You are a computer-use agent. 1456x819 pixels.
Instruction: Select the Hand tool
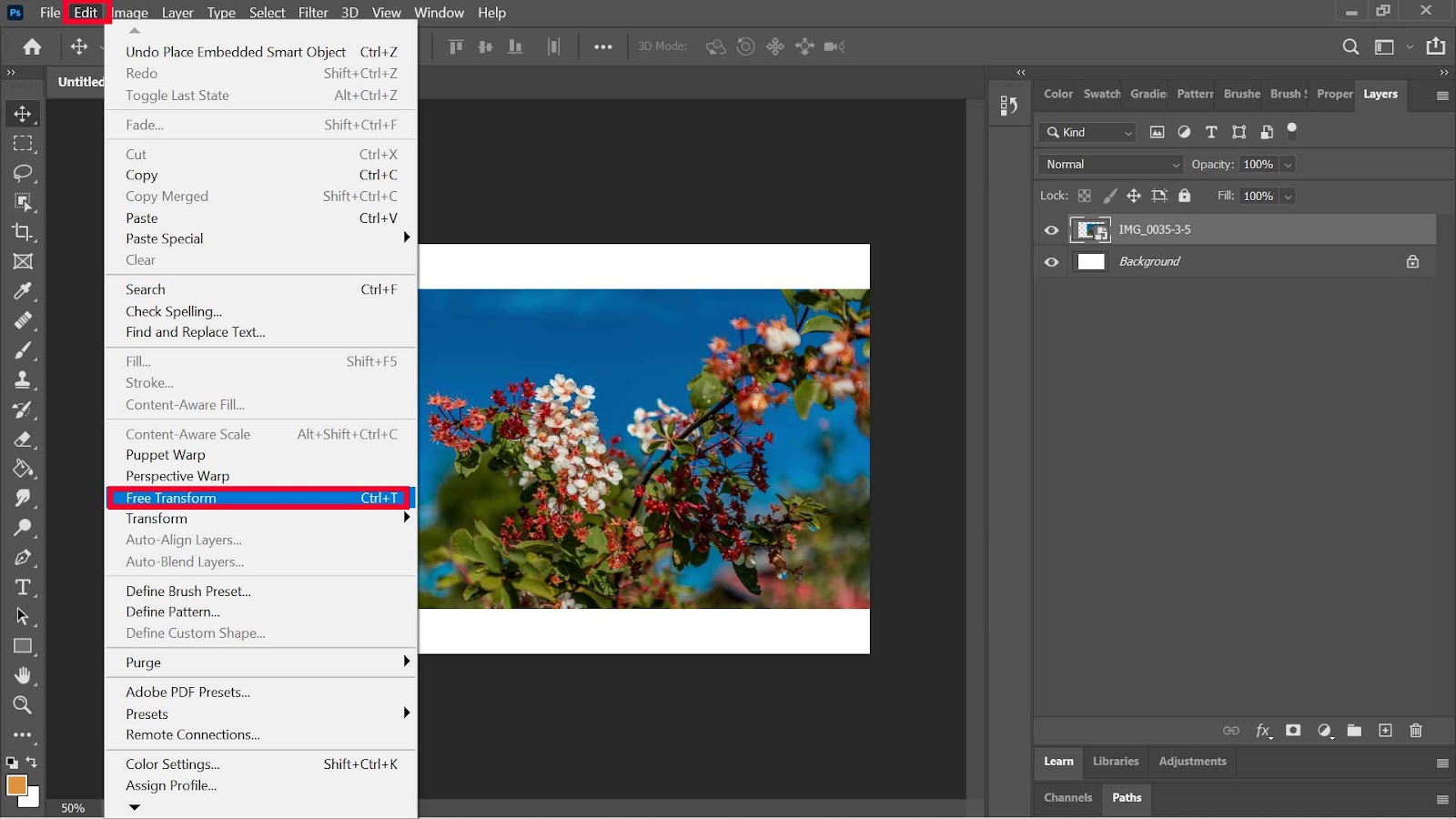pyautogui.click(x=23, y=675)
